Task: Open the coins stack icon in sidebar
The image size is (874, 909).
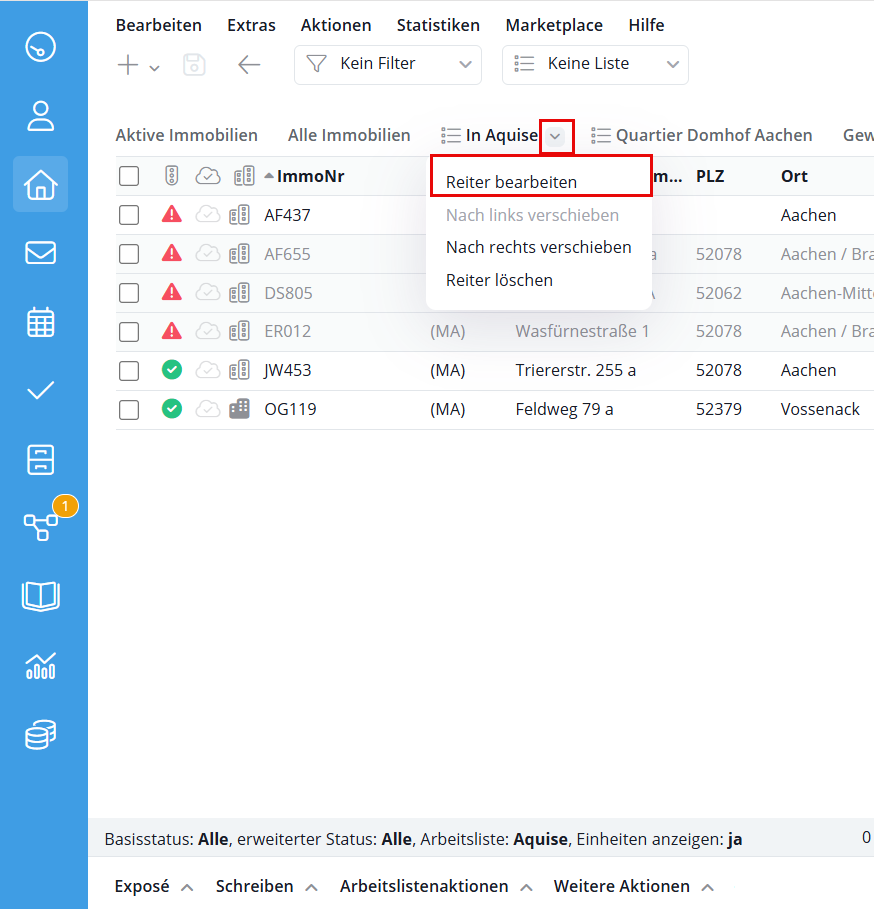Action: [41, 735]
